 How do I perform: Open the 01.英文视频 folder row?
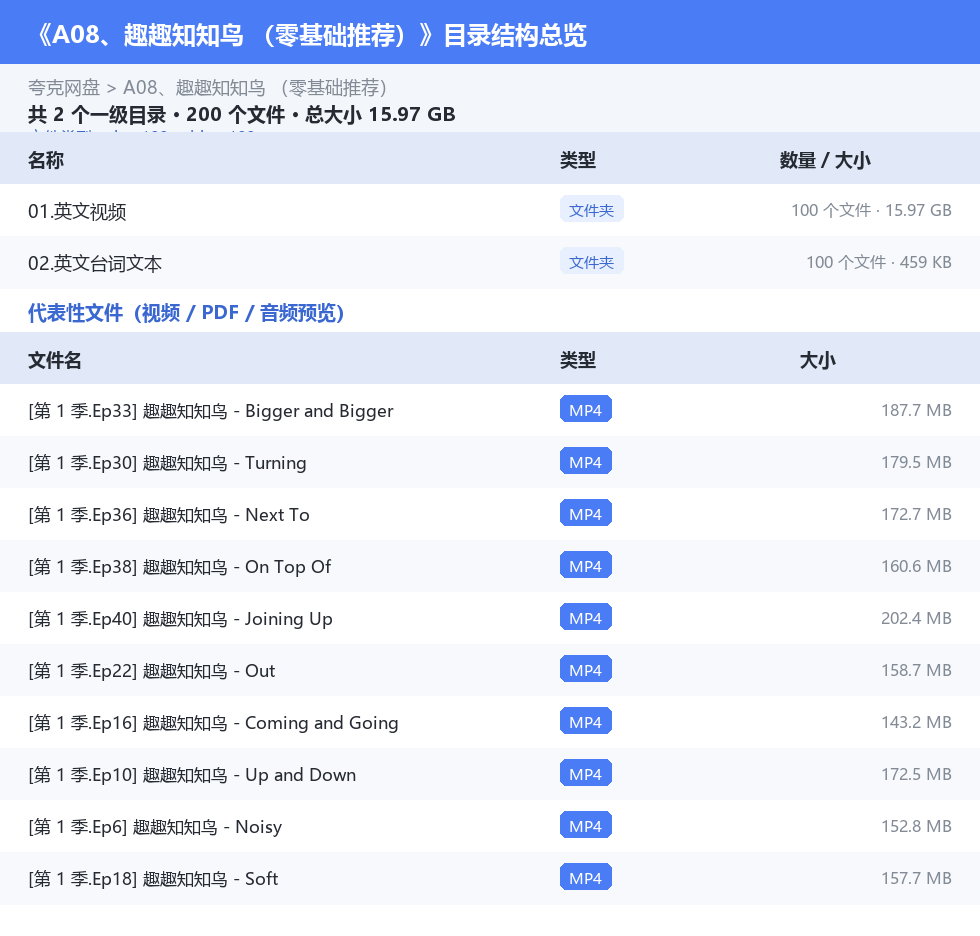(x=490, y=211)
